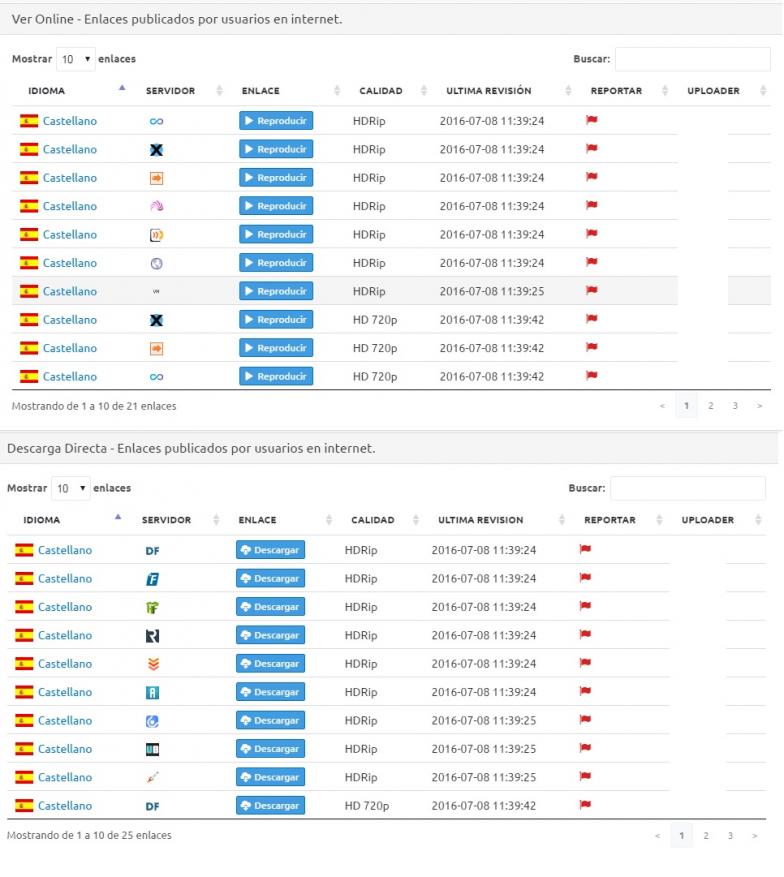Viewport: 784px width, 877px height.
Task: Sort Ver Online table by Calidad column
Action: point(381,91)
